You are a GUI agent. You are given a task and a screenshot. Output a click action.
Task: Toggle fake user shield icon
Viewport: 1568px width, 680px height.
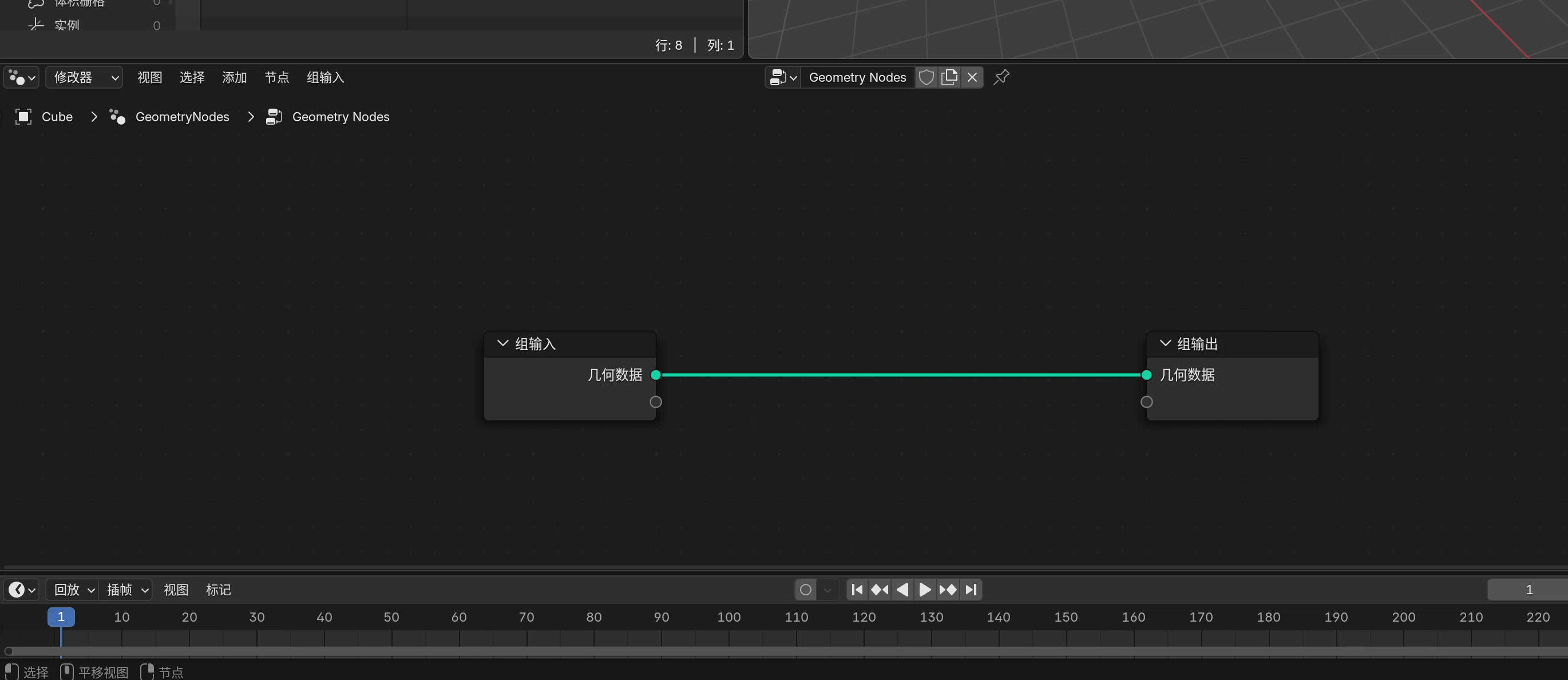pyautogui.click(x=926, y=77)
